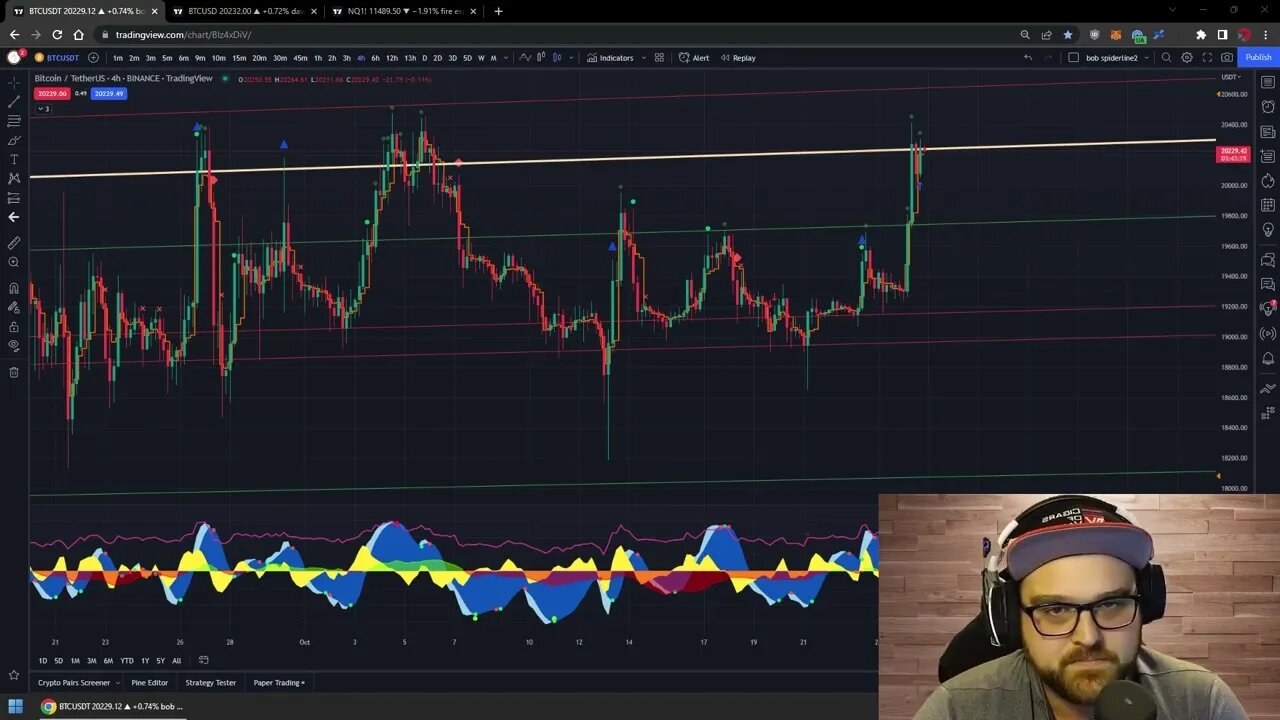This screenshot has height=720, width=1280.
Task: Click the back arrow in drawing toolbar
Action: coord(14,217)
